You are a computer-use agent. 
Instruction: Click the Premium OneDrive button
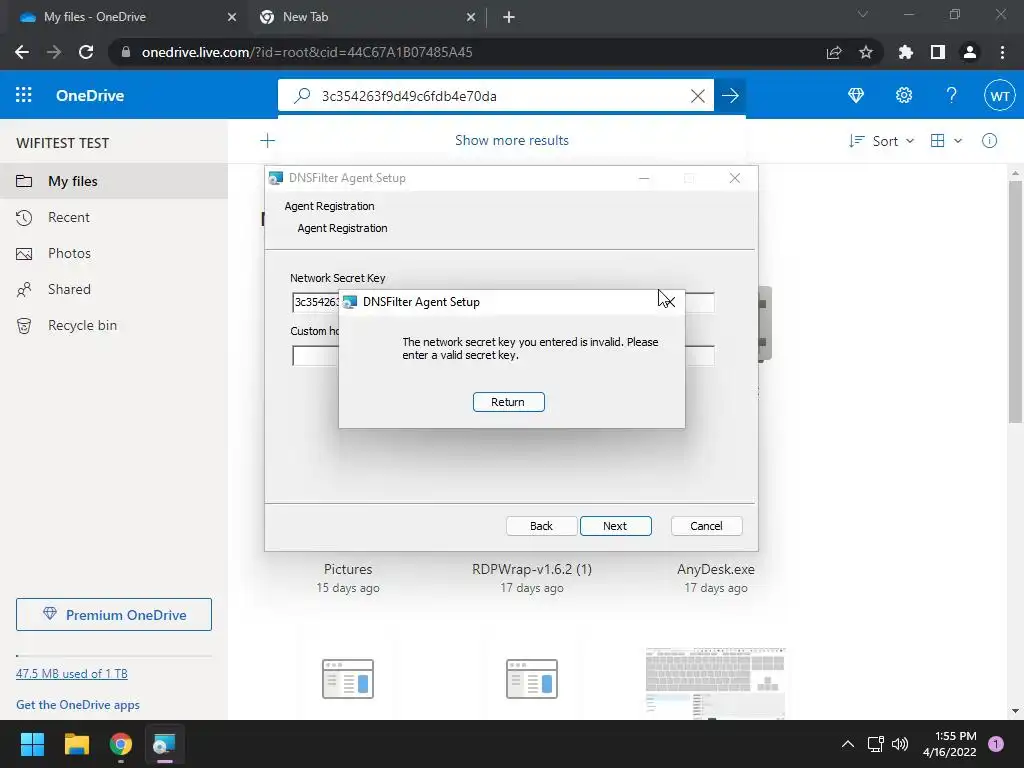(114, 615)
